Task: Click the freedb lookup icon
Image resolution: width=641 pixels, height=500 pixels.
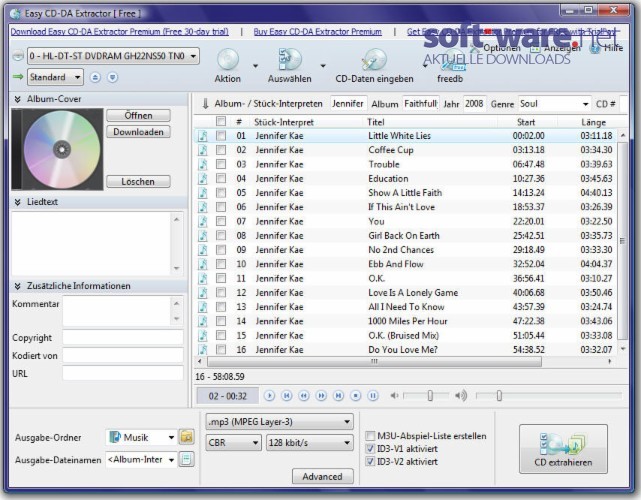Action: [452, 61]
